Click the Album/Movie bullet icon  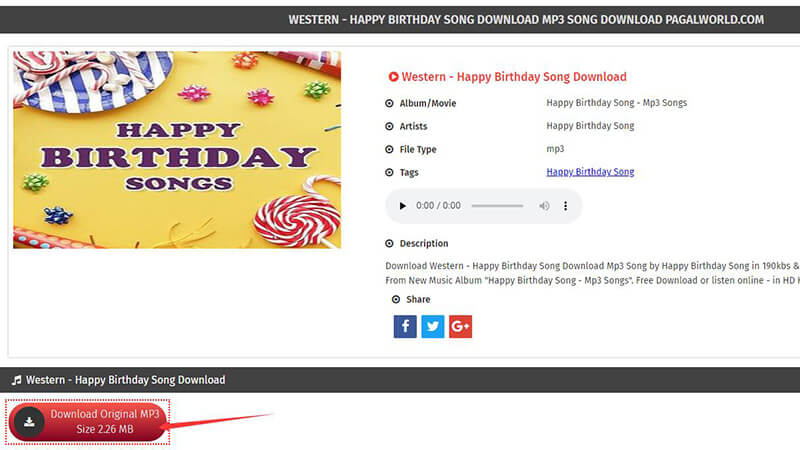click(389, 104)
